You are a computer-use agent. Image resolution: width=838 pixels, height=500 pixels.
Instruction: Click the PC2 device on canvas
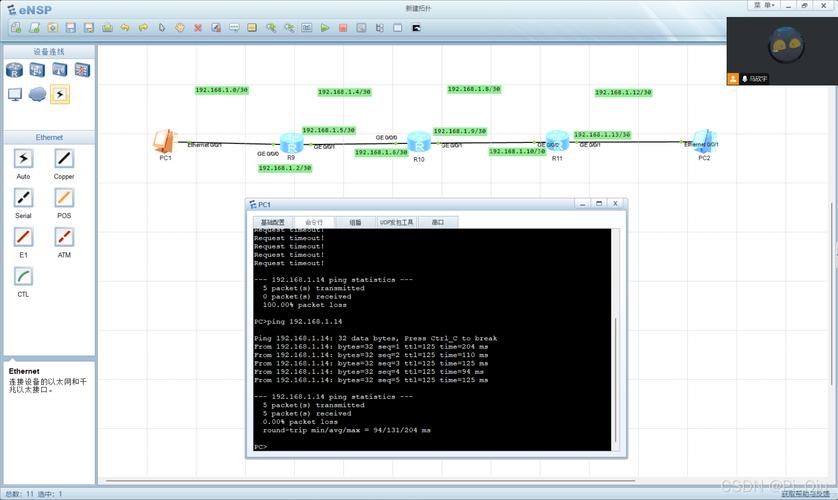click(x=705, y=142)
